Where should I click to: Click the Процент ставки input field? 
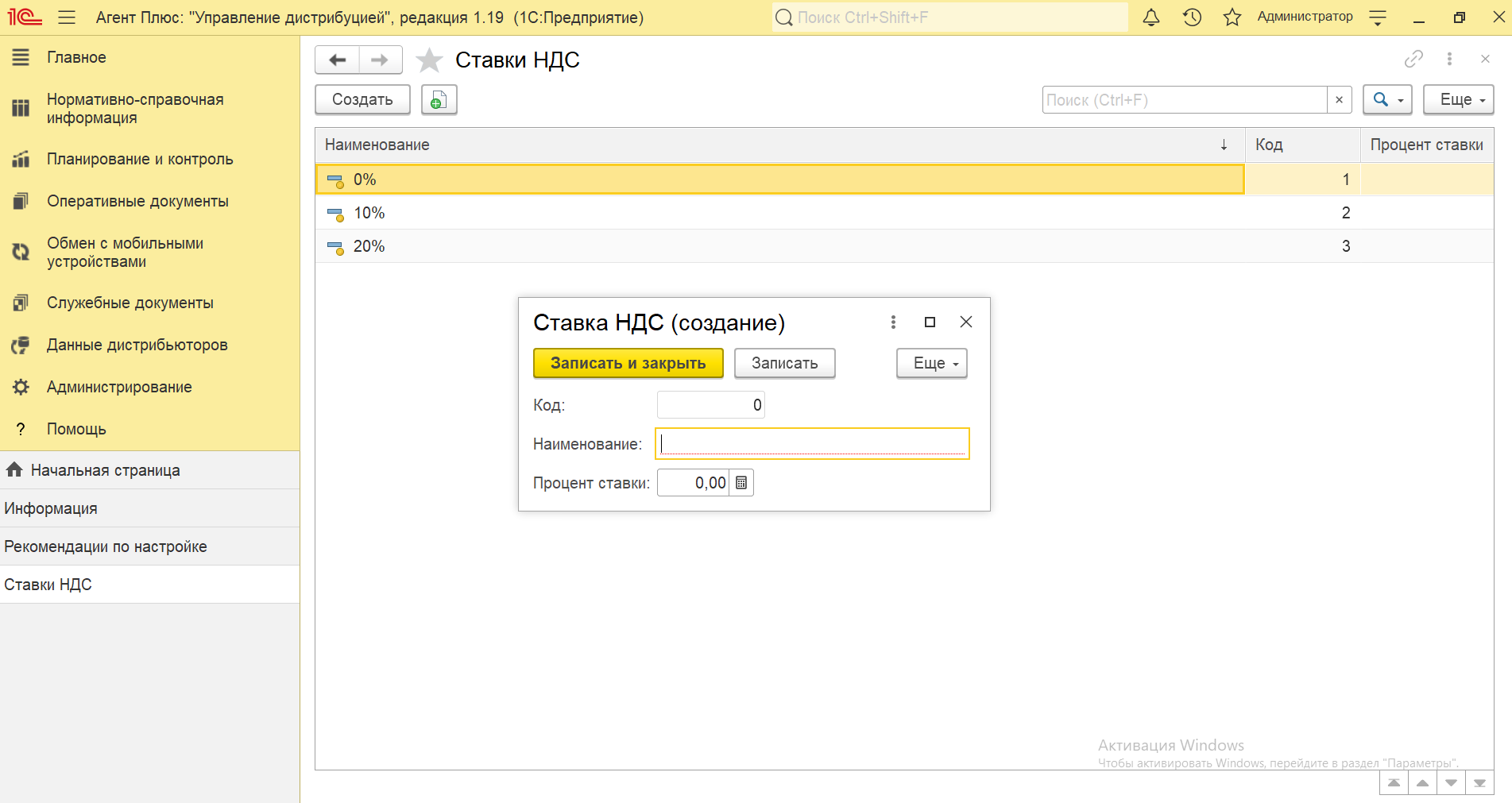(x=693, y=483)
